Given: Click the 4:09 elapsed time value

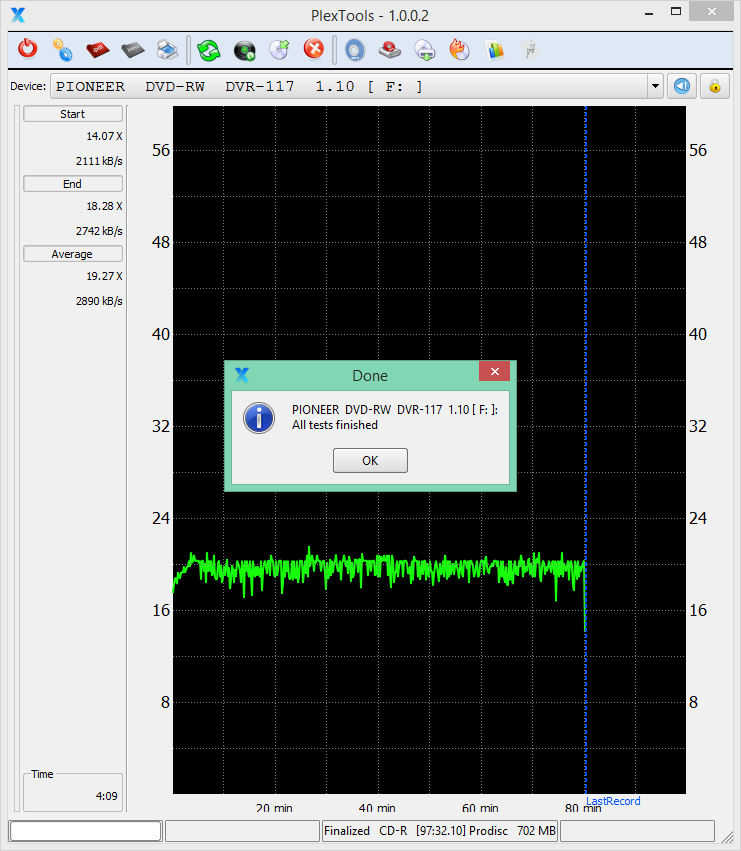Looking at the screenshot, I should pos(106,796).
